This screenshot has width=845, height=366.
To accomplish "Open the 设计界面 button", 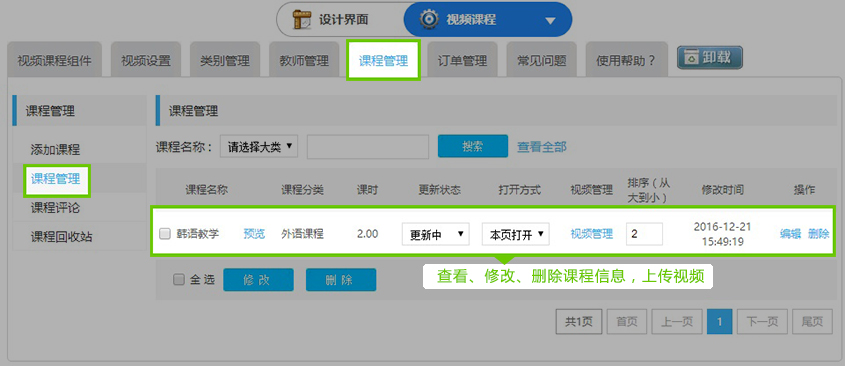I will (340, 20).
